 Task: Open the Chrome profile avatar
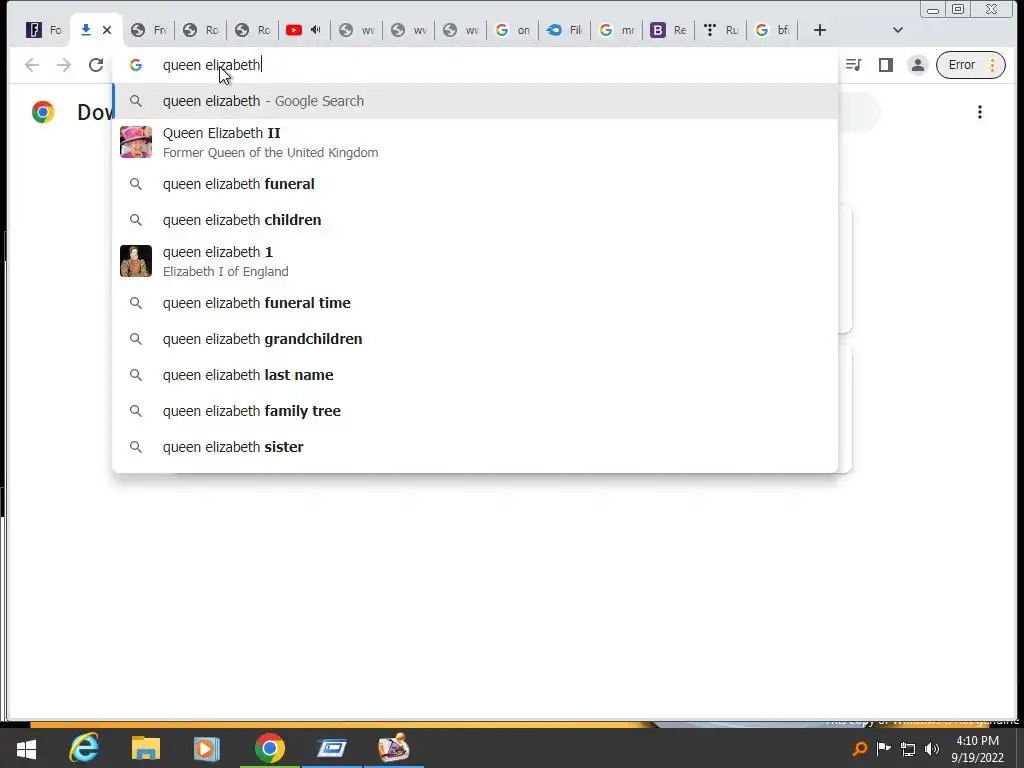(x=918, y=65)
